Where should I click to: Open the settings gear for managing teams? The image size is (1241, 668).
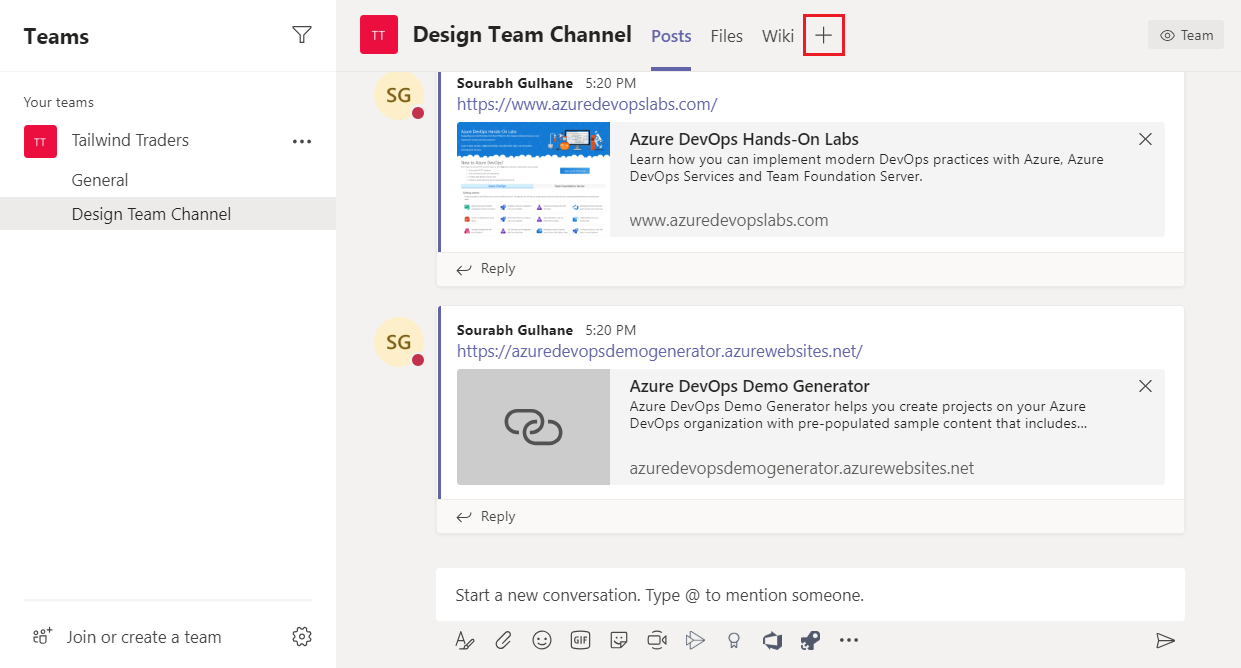coord(302,636)
